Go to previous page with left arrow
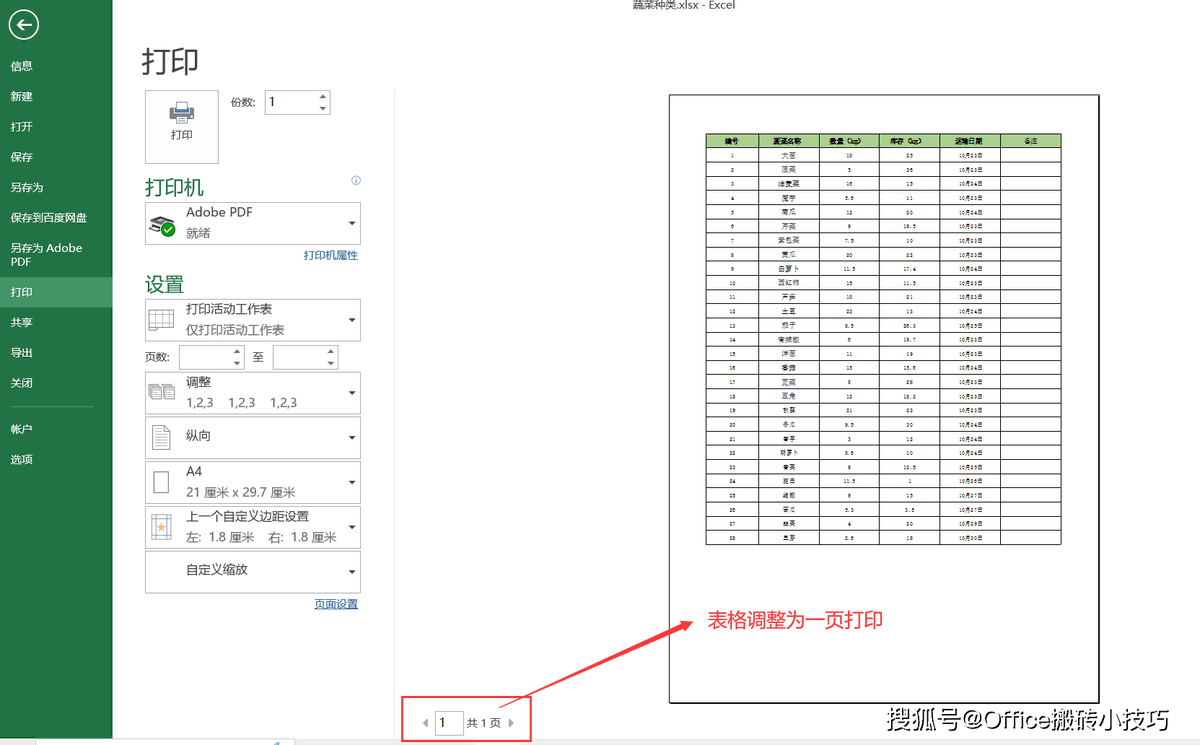 pos(425,722)
